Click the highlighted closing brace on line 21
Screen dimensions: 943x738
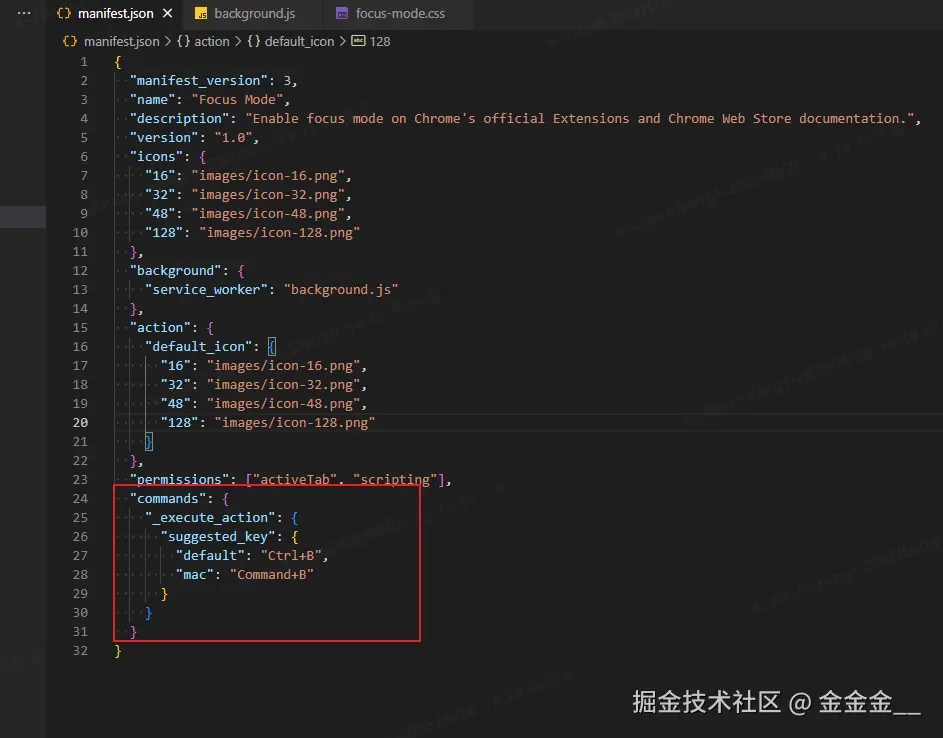pos(149,441)
